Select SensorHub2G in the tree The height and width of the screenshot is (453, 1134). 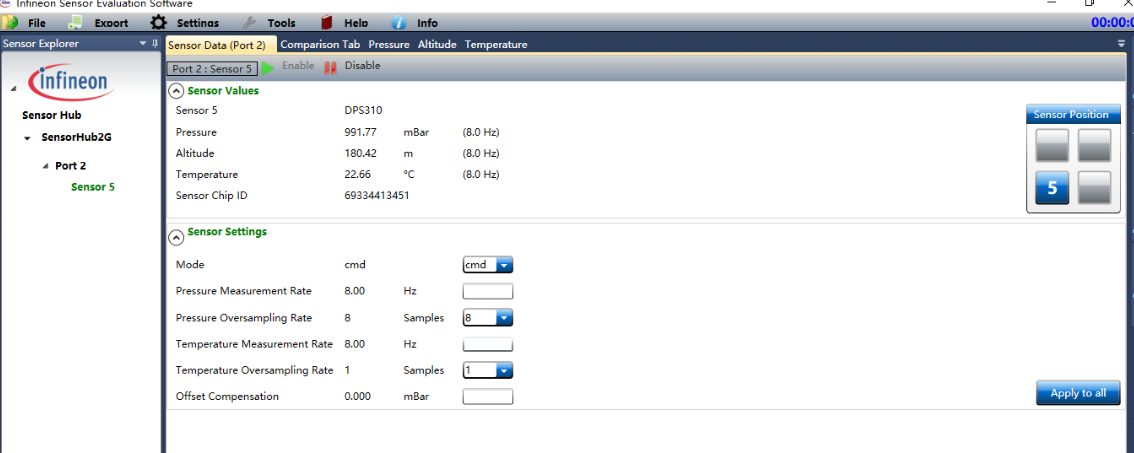pos(77,137)
